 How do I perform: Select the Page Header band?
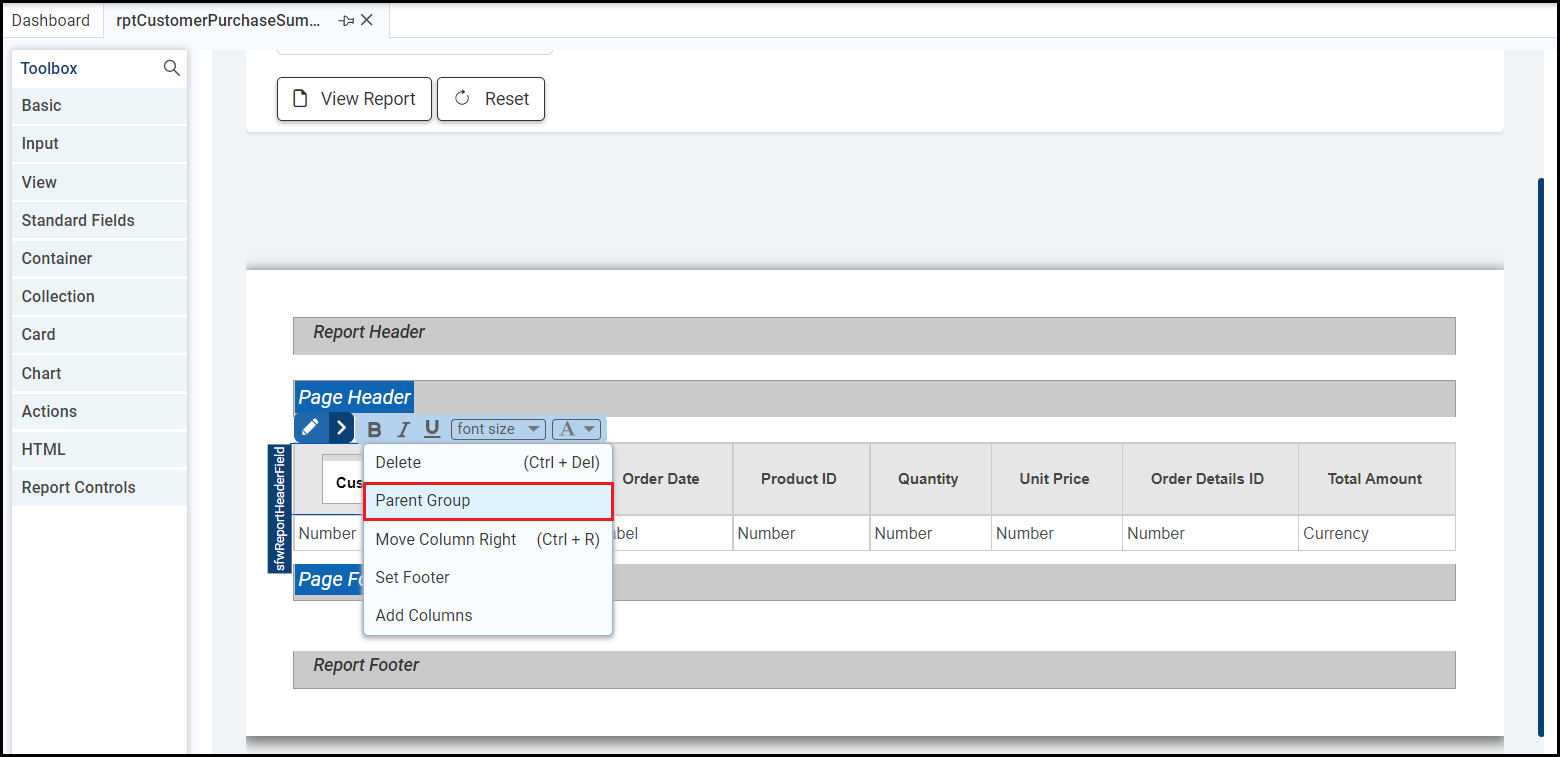click(x=874, y=398)
